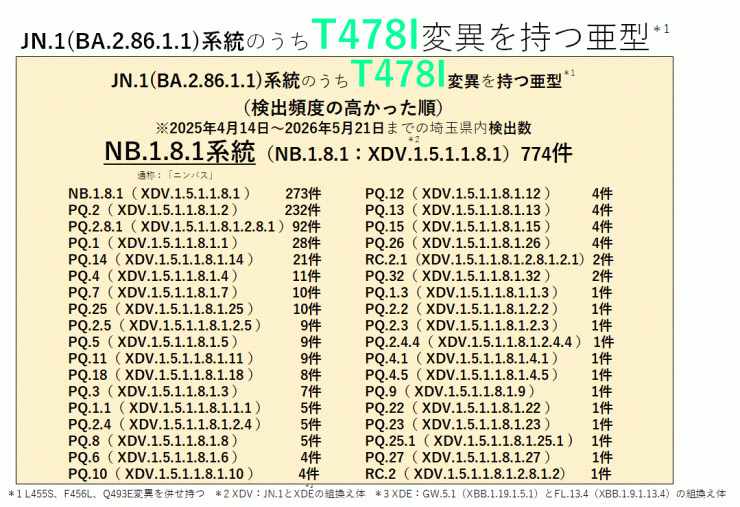Click the row 'PQ.9 (XDV.1.5.1.1.8.1.9)'
The image size is (740, 507).
pyautogui.click(x=488, y=391)
